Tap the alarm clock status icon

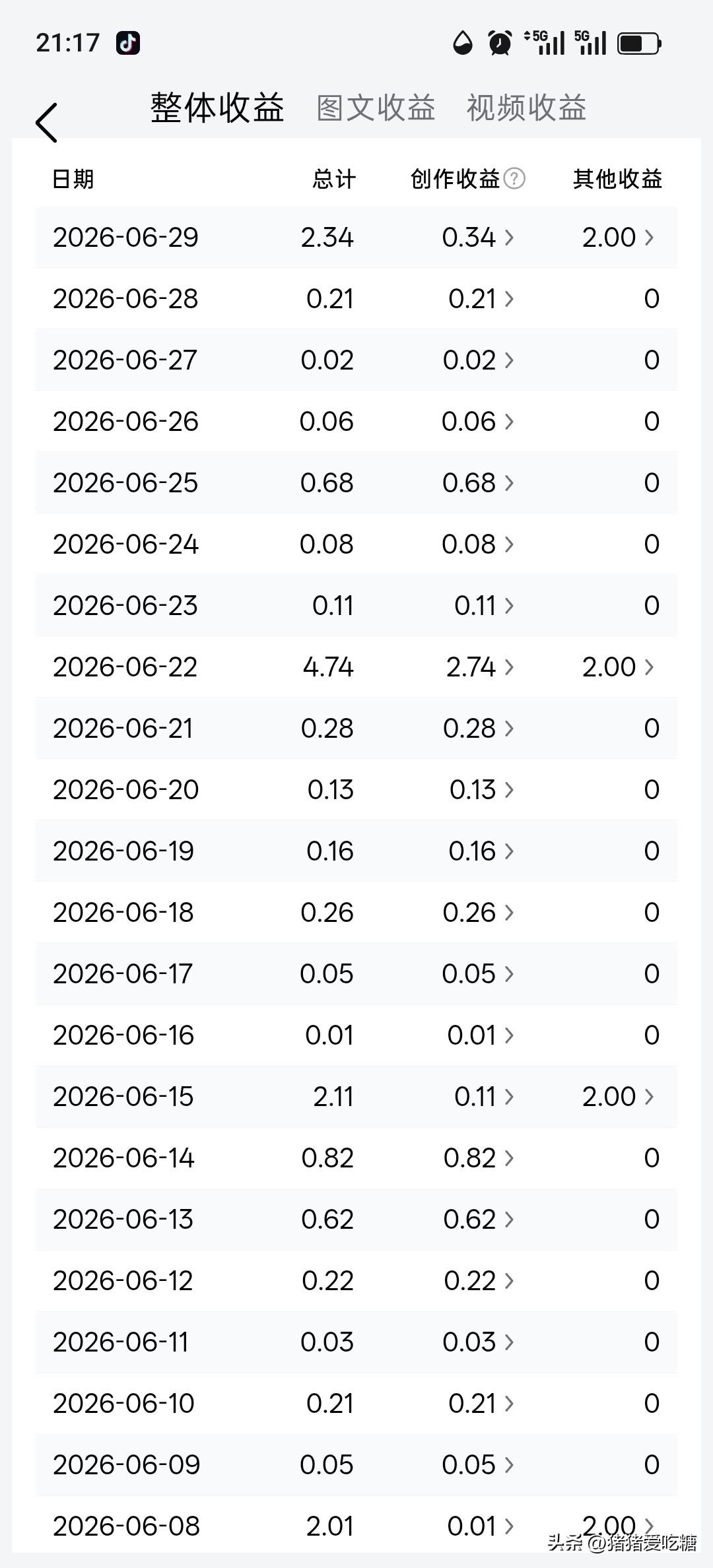point(500,43)
